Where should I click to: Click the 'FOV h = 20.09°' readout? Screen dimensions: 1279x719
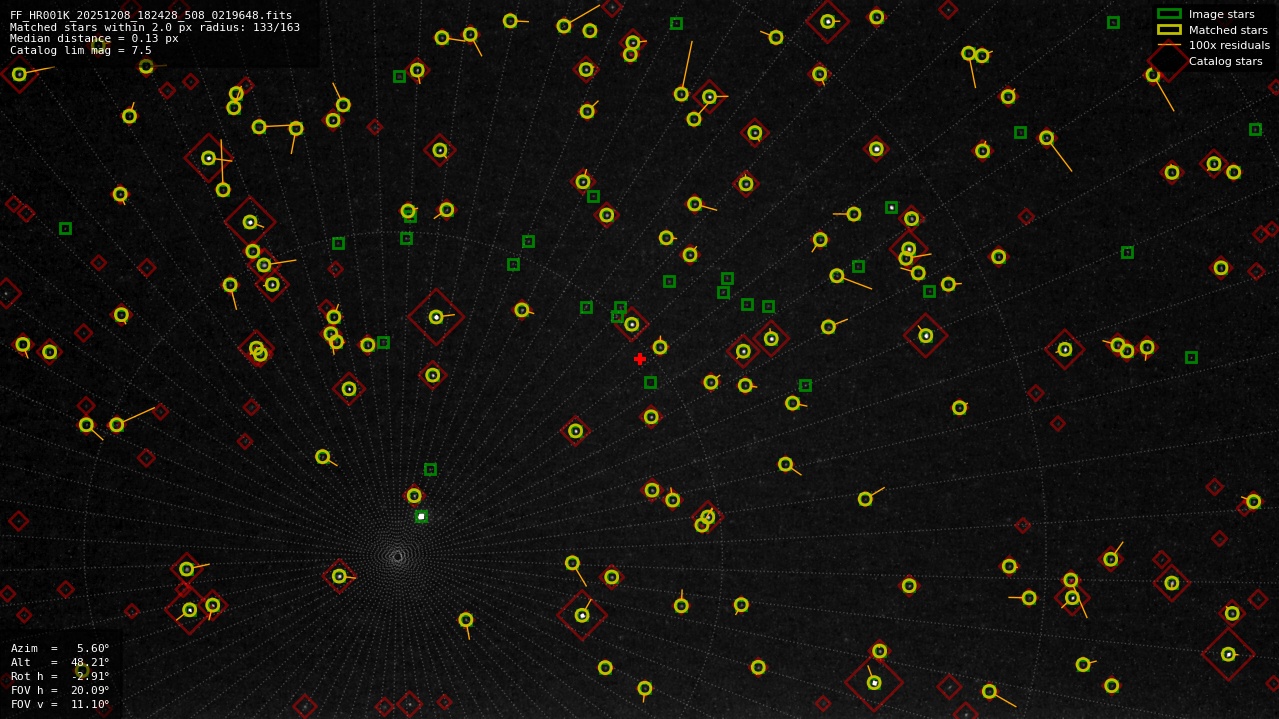[60, 690]
